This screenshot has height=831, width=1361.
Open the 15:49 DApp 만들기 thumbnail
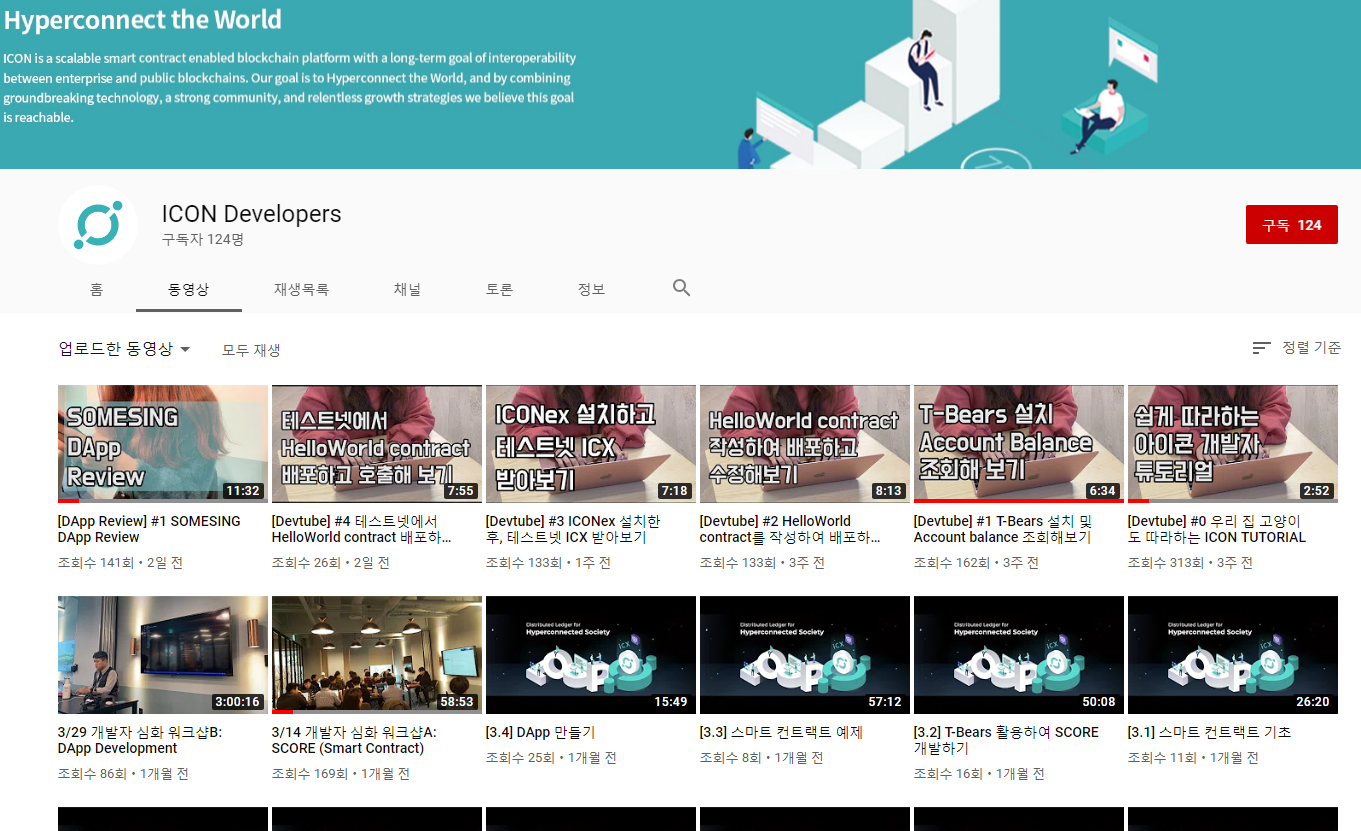tap(591, 655)
